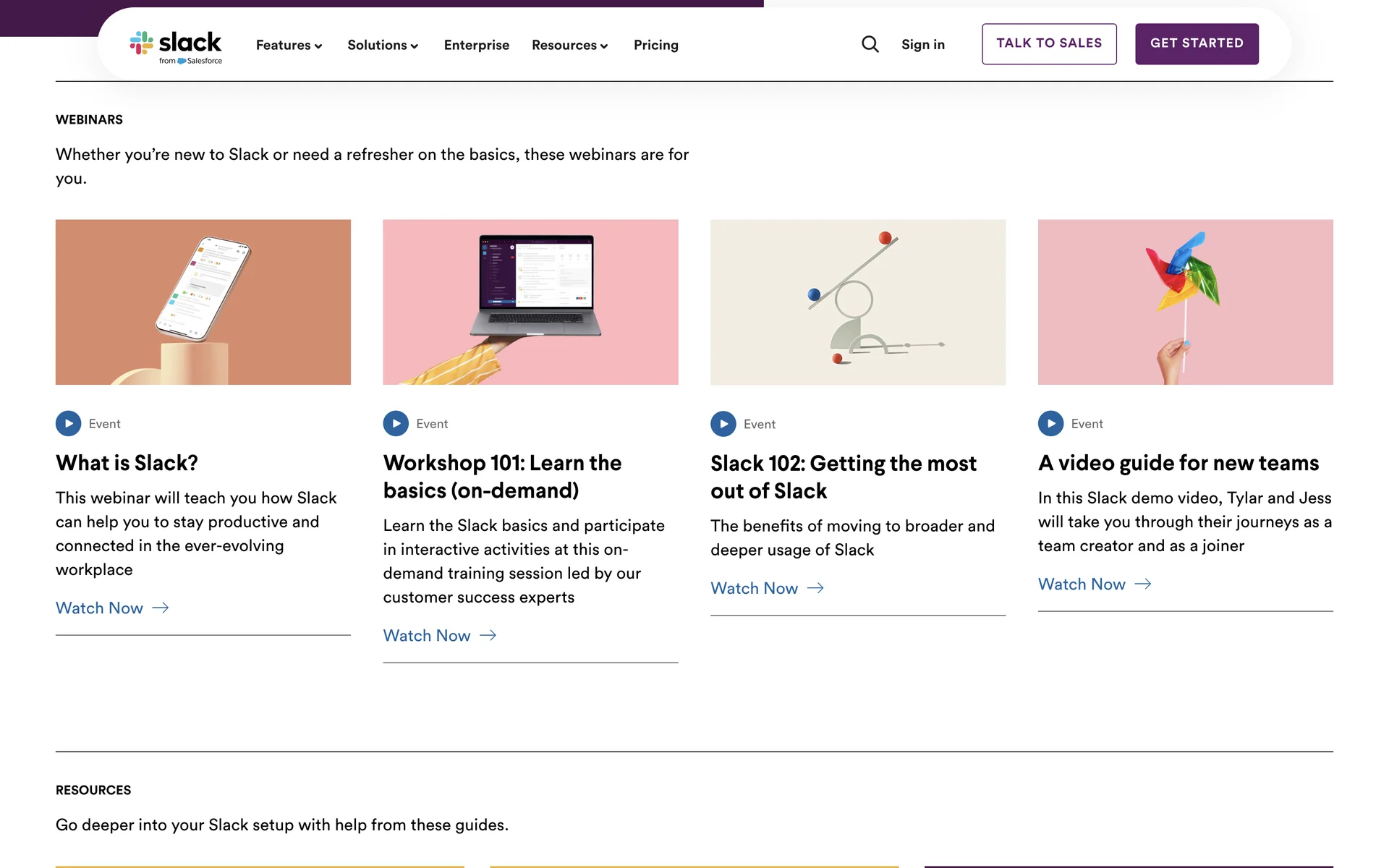
Task: Click the Slack logo in header
Action: tap(176, 46)
